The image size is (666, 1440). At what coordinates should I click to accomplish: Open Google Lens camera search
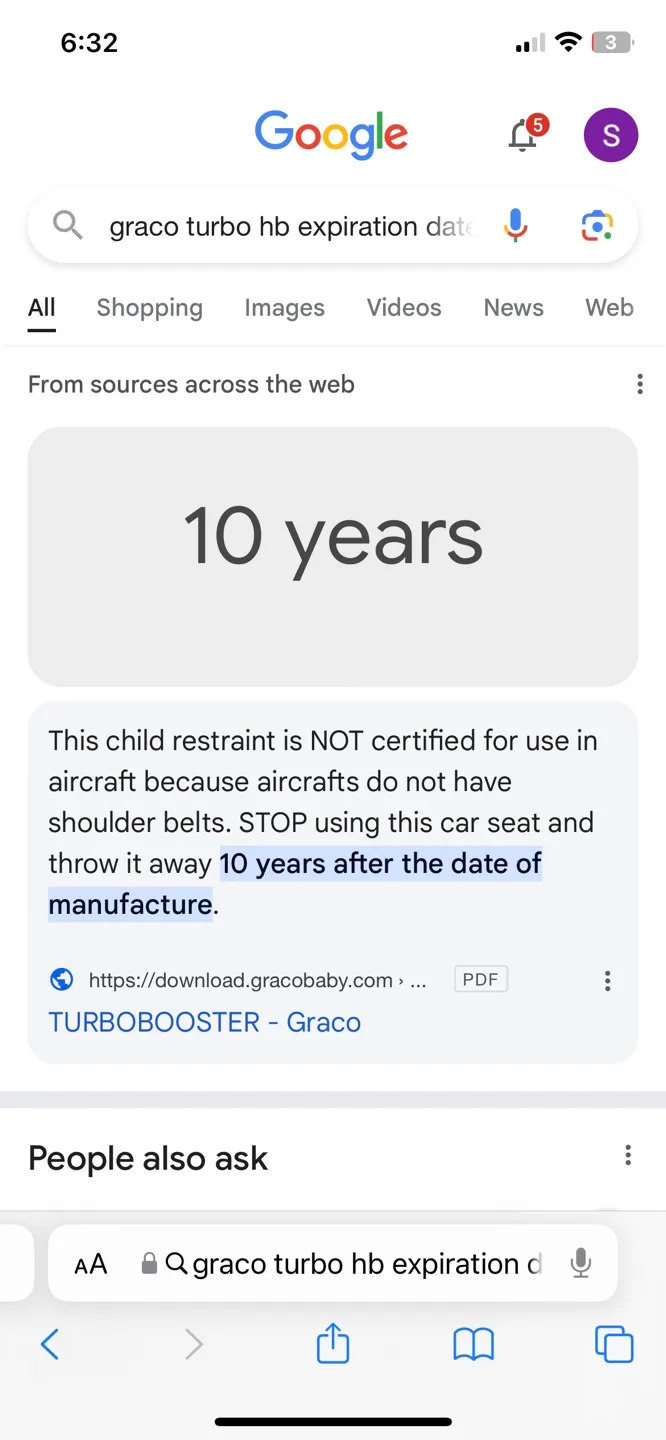[x=597, y=226]
